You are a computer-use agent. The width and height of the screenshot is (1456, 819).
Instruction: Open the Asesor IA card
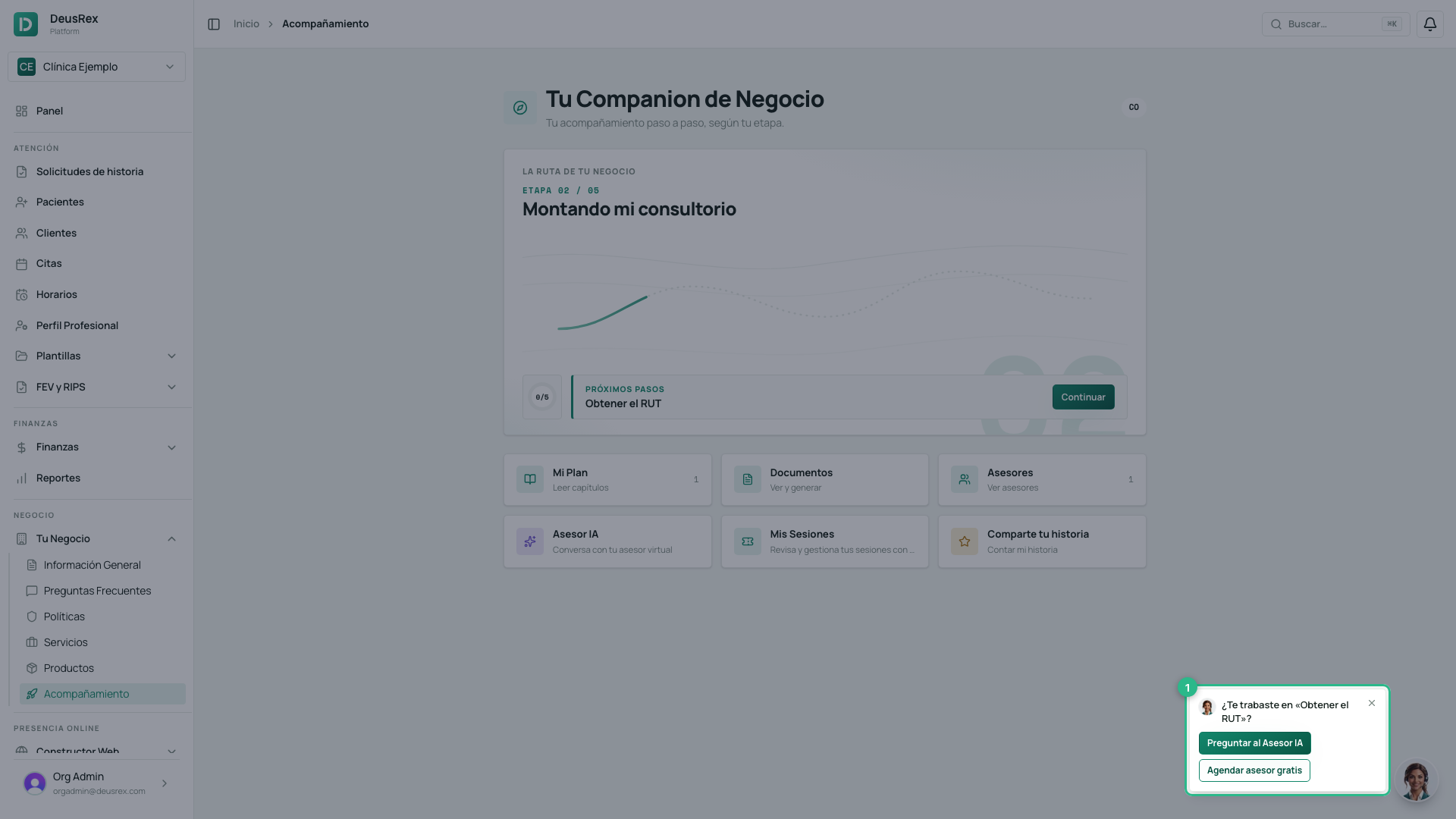[x=607, y=541]
